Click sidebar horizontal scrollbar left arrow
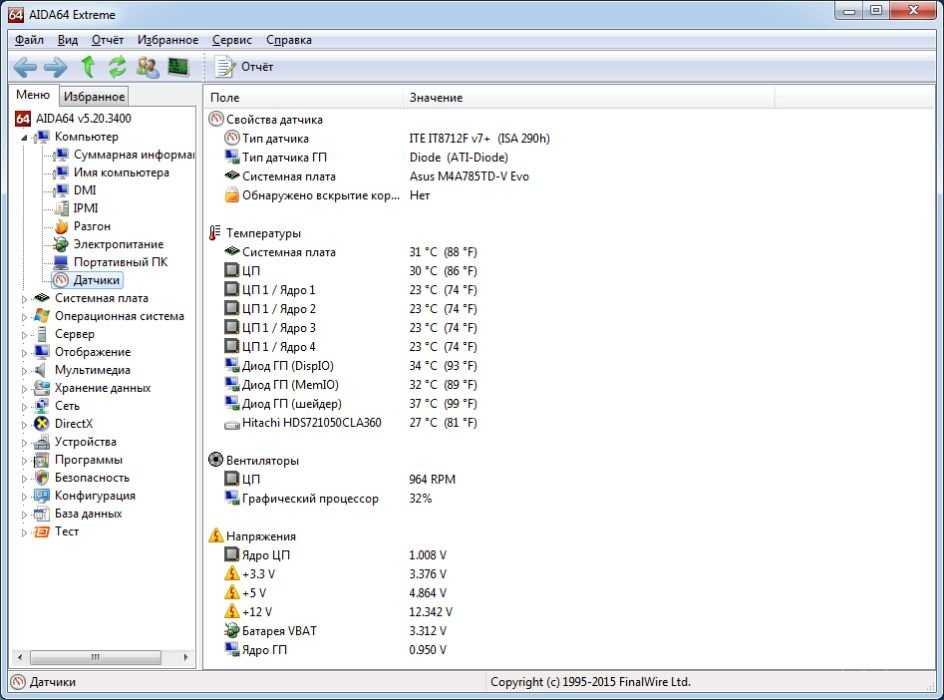944x700 pixels. [x=19, y=657]
